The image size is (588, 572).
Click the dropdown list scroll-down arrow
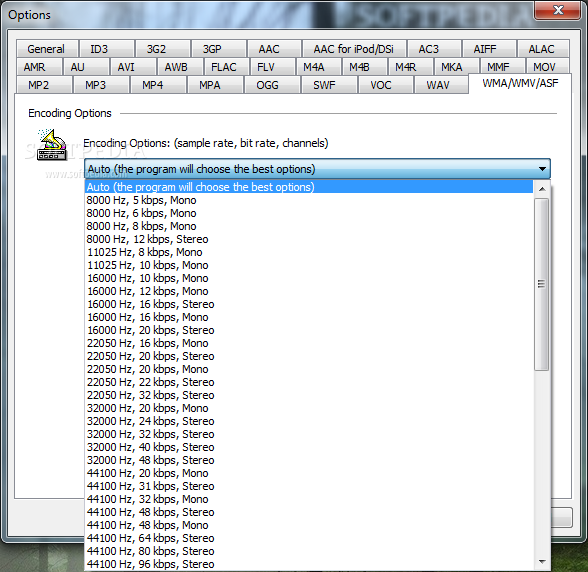pos(542,561)
